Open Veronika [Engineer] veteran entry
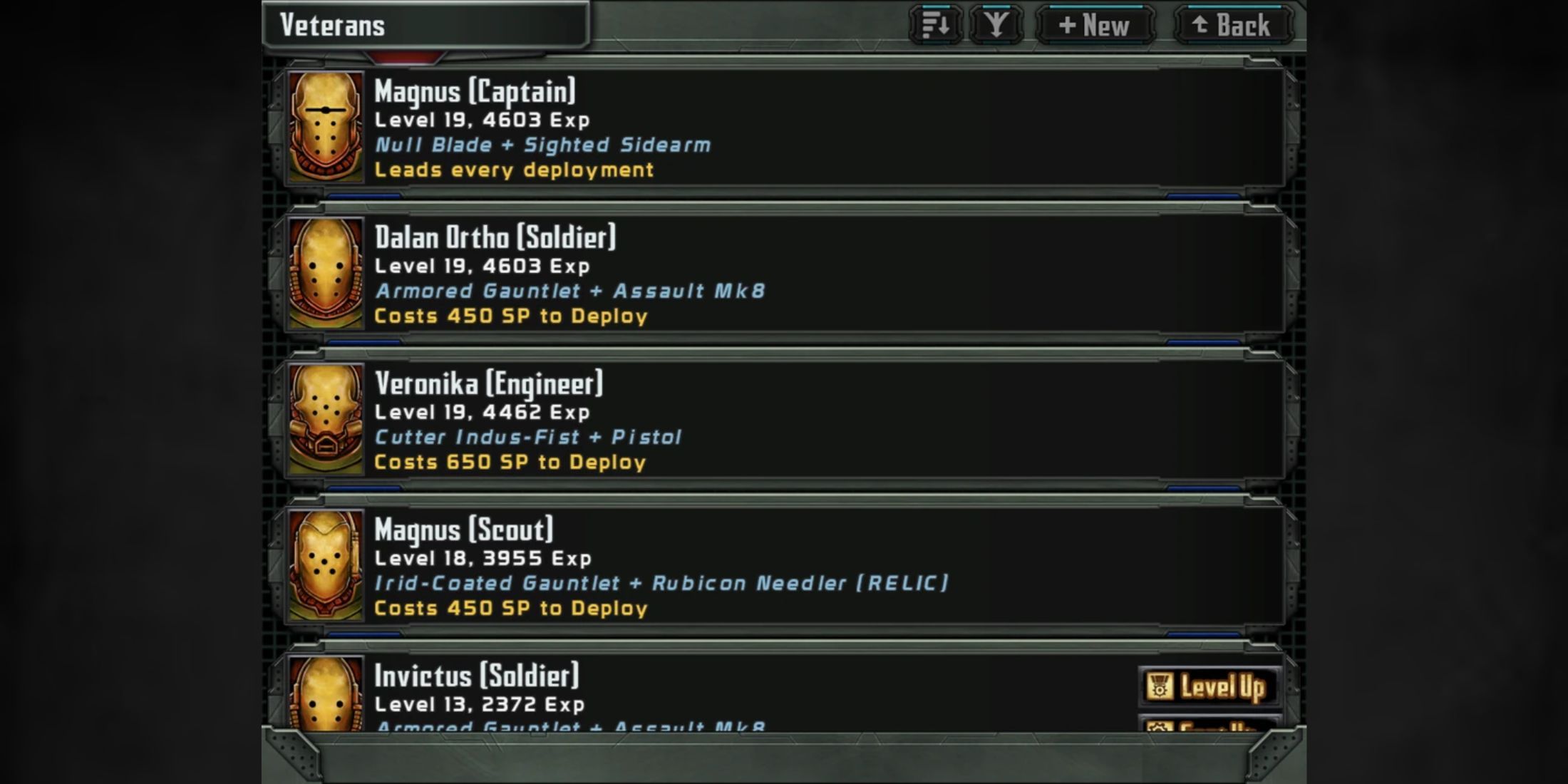 click(784, 419)
